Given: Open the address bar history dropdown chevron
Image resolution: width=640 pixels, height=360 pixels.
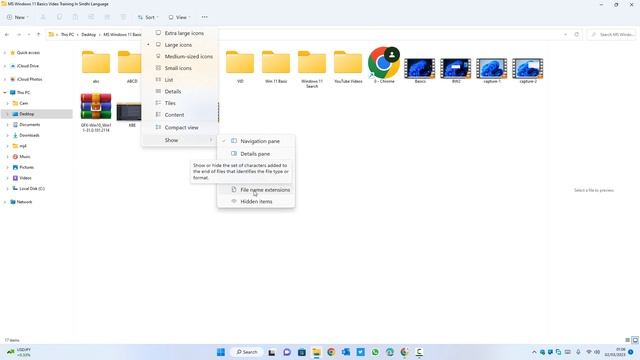Looking at the screenshot, I should point(565,35).
